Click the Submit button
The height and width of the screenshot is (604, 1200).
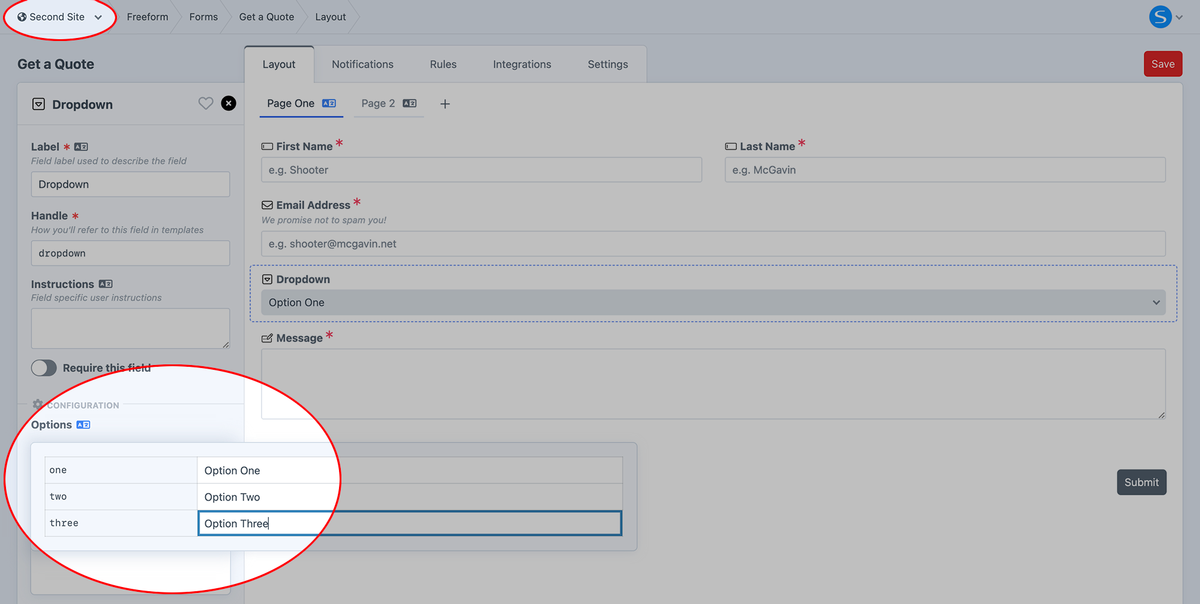pos(1141,482)
